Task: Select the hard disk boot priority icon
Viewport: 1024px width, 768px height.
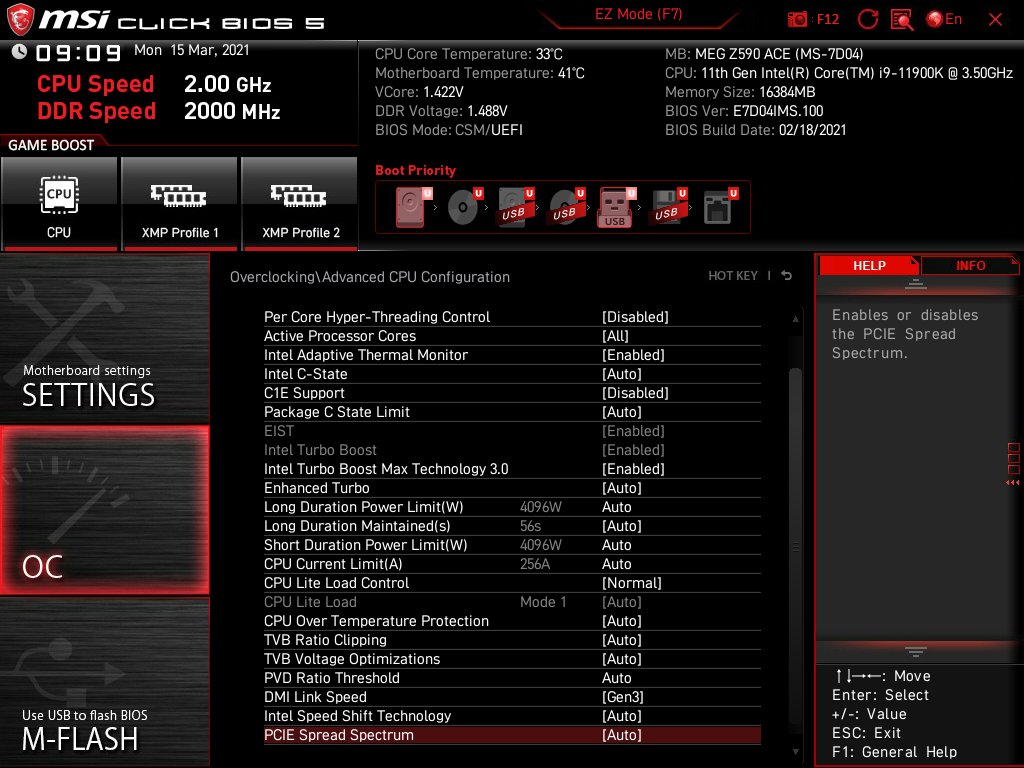Action: [412, 207]
